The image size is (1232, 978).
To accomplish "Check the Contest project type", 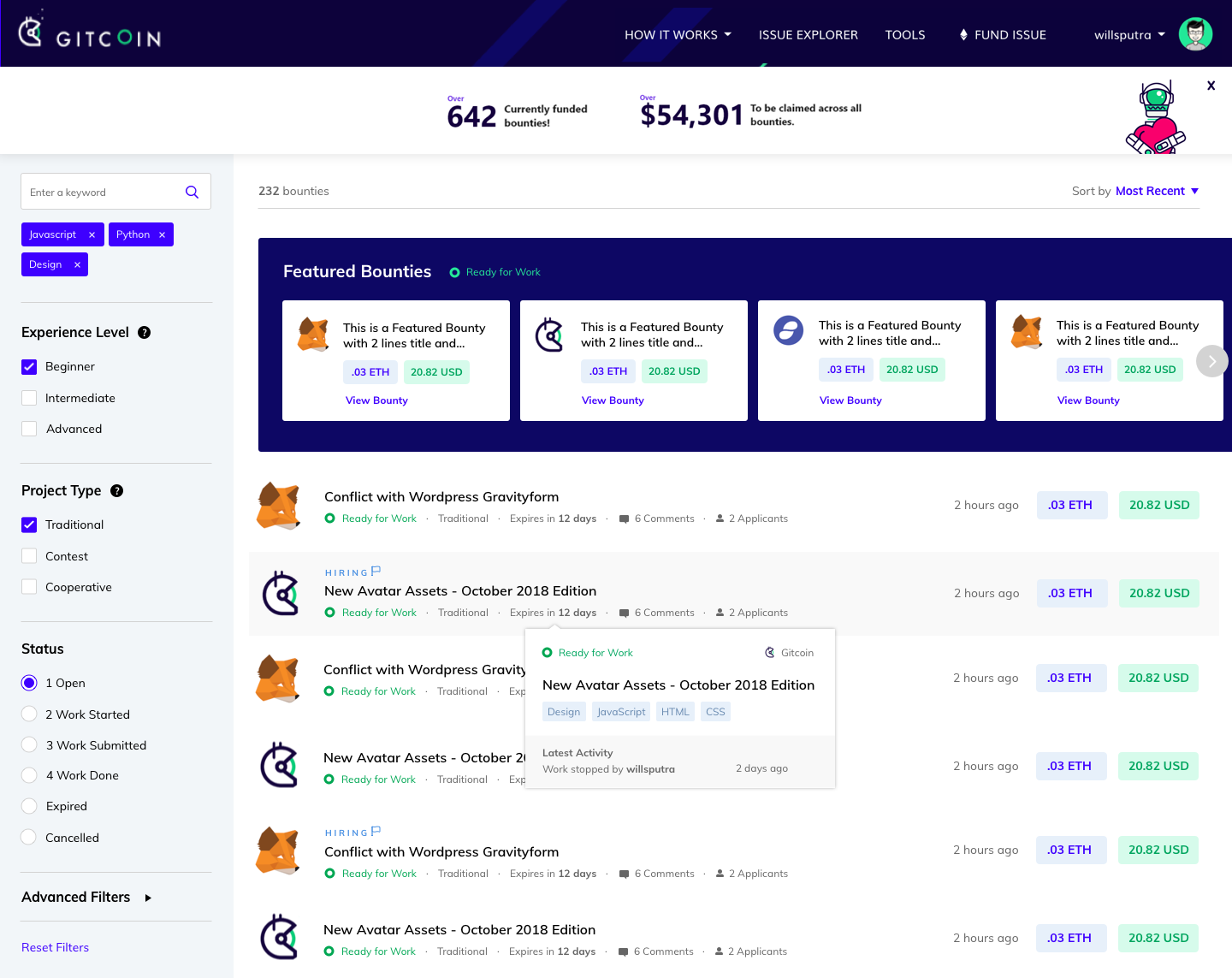I will [x=29, y=556].
